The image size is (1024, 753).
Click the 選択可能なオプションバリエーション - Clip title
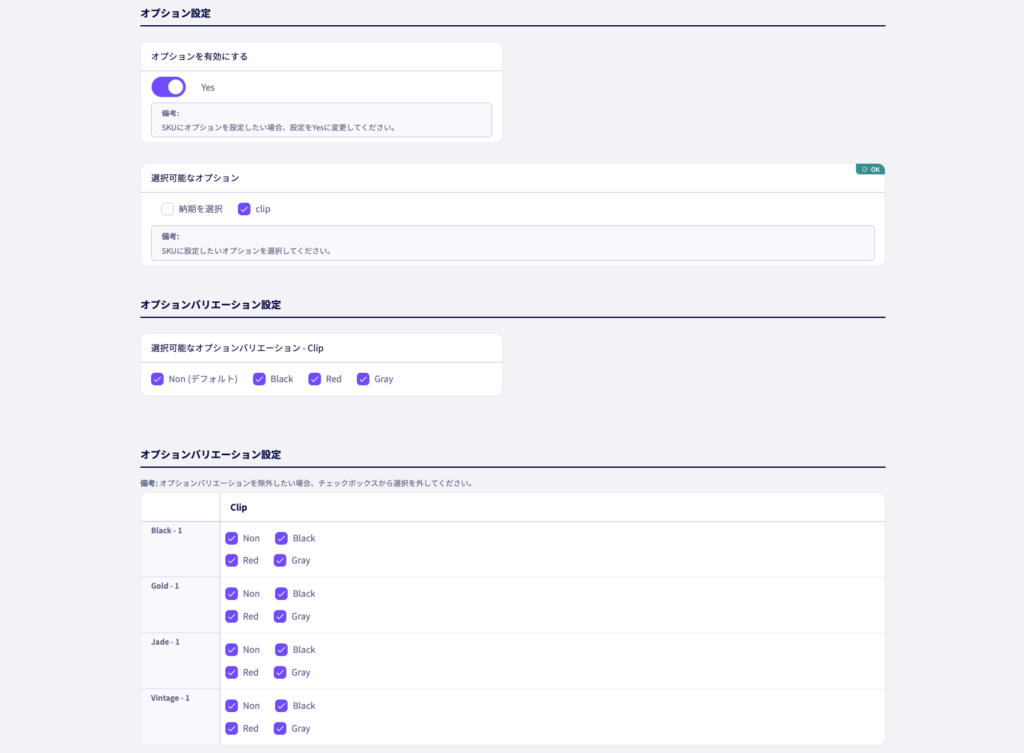coord(237,348)
